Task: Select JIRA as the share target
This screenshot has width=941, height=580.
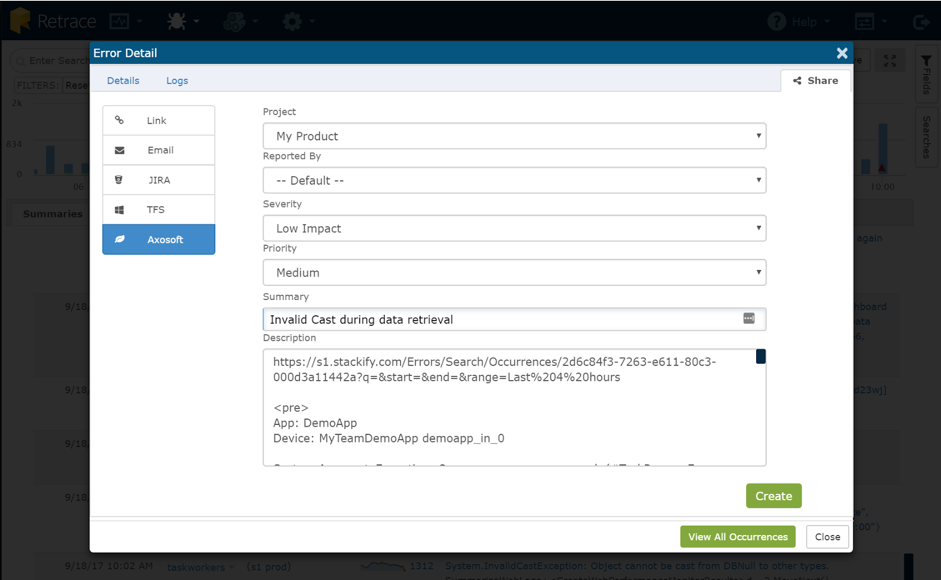Action: pyautogui.click(x=158, y=180)
